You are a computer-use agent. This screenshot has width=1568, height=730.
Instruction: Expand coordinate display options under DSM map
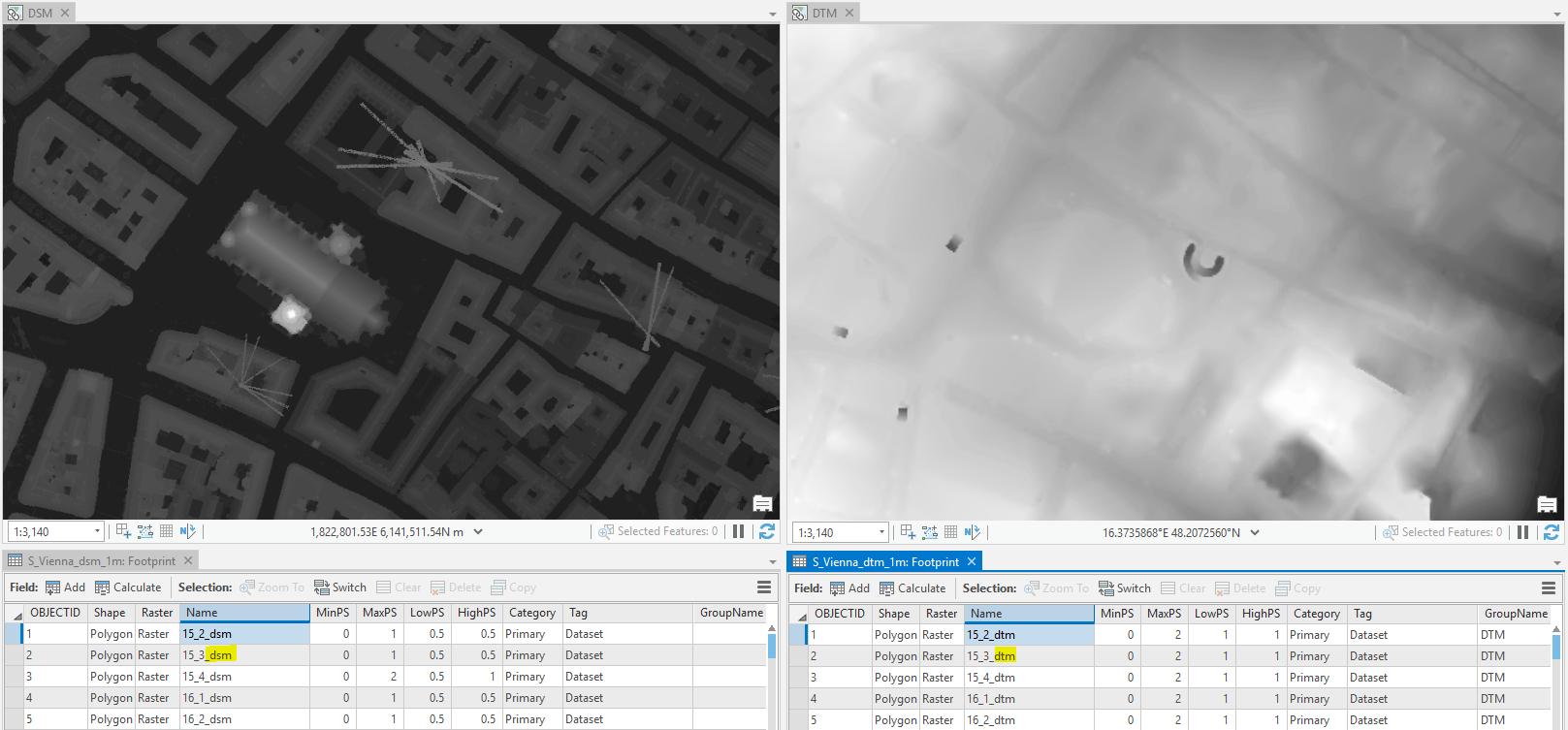point(478,531)
